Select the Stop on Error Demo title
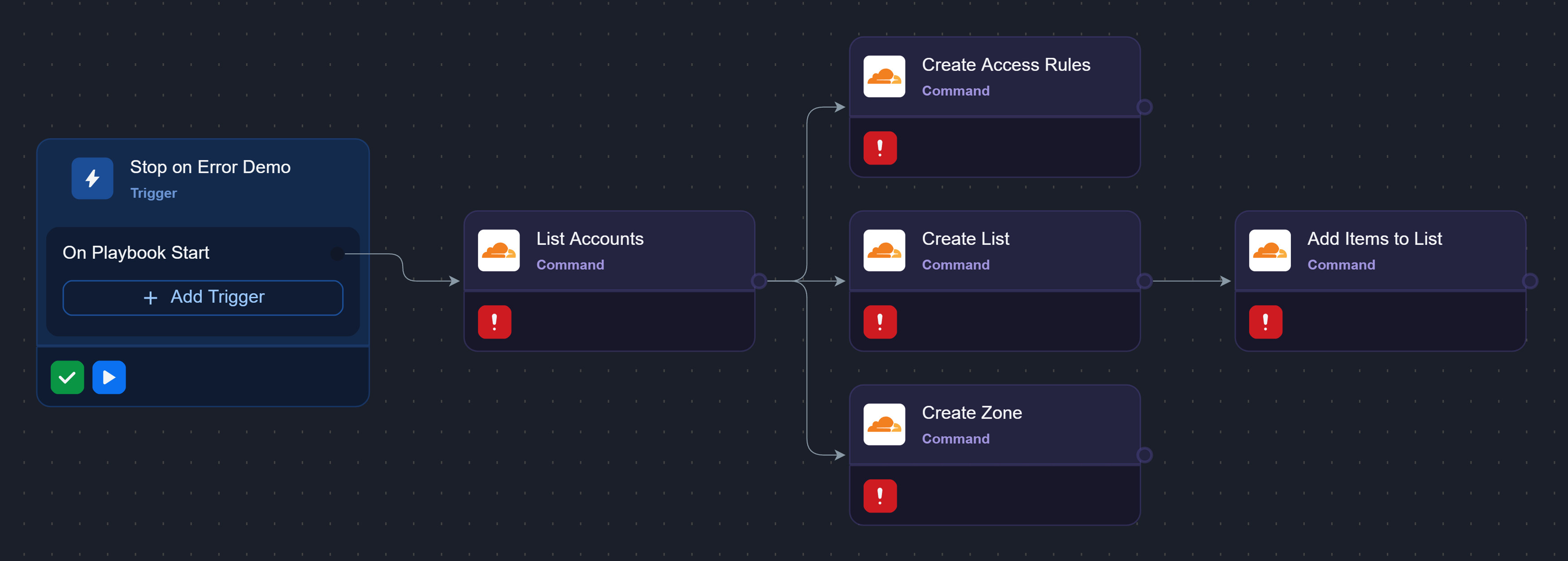The width and height of the screenshot is (1568, 561). pos(210,167)
